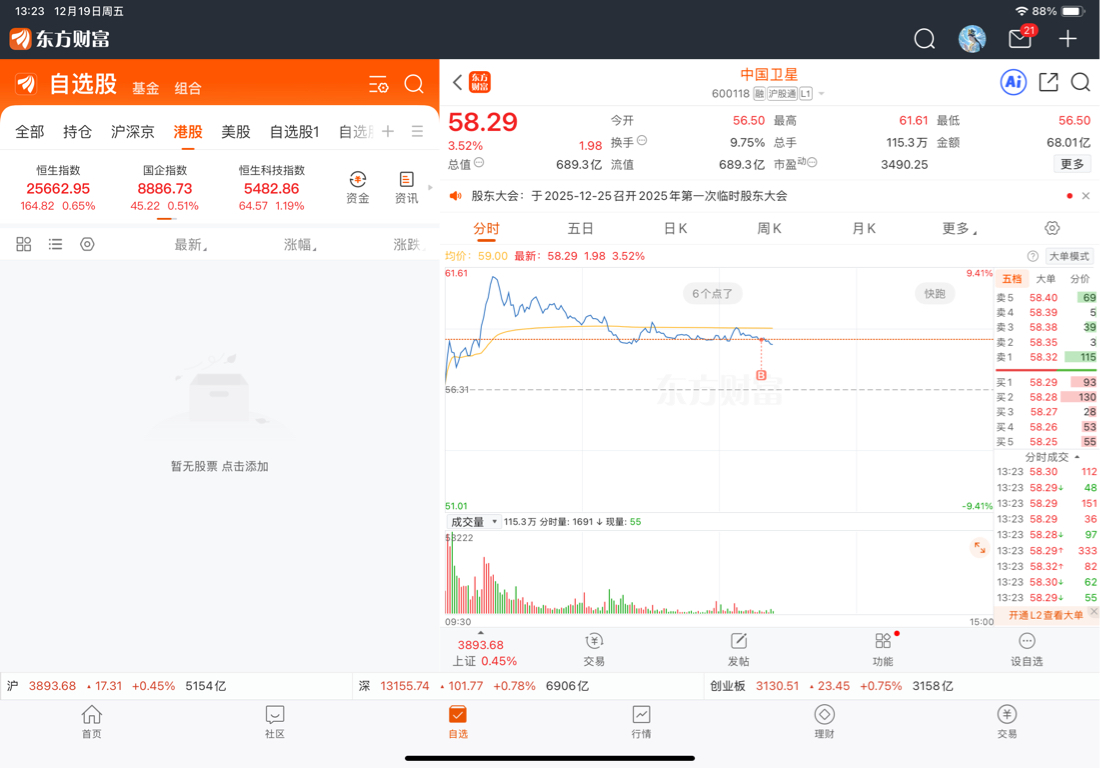Open 资讯 news icon

(x=406, y=187)
